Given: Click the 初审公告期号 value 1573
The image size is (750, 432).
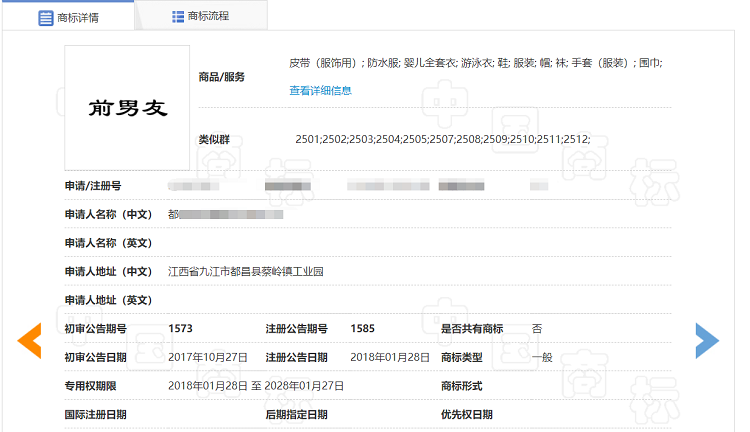Looking at the screenshot, I should coord(180,328).
